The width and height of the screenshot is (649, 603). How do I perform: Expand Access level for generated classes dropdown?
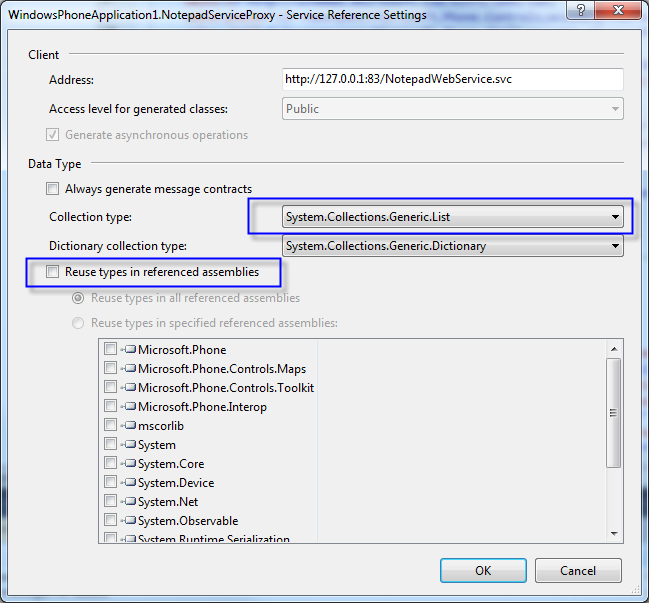point(614,108)
